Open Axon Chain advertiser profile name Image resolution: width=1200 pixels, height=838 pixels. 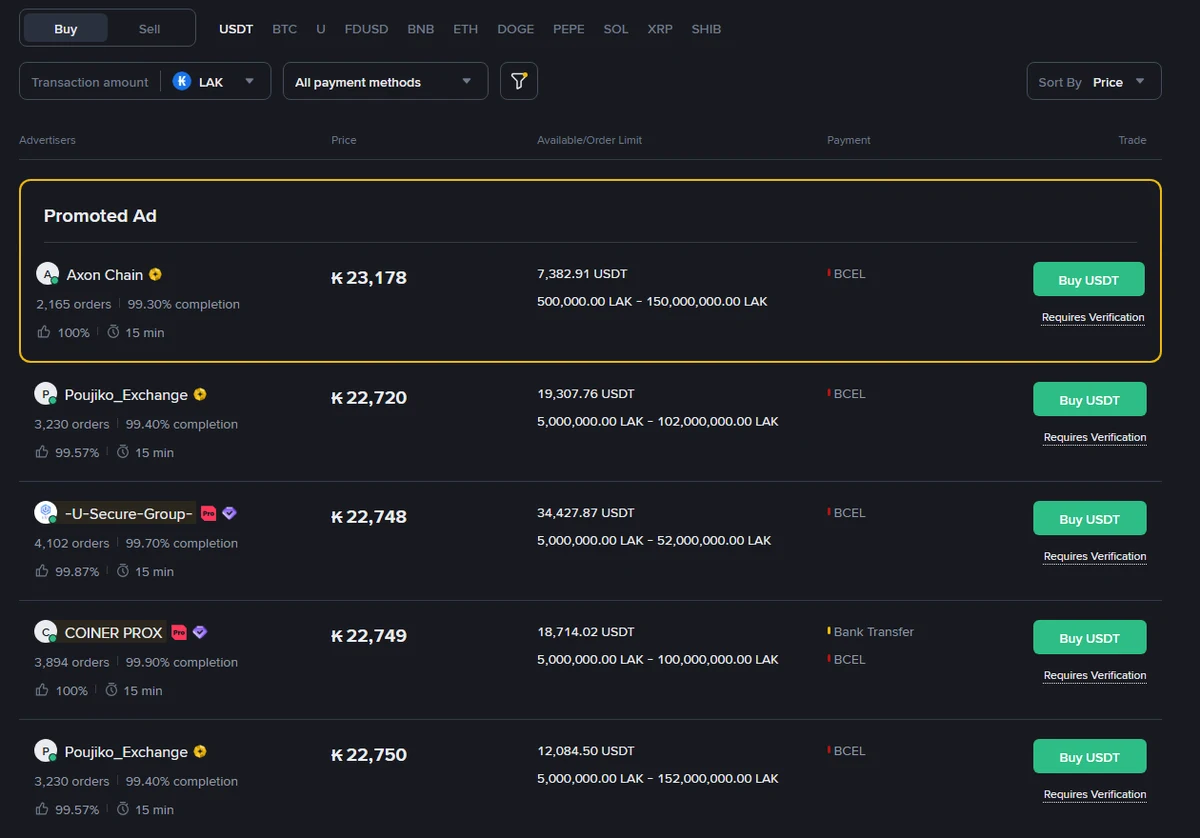pyautogui.click(x=105, y=274)
